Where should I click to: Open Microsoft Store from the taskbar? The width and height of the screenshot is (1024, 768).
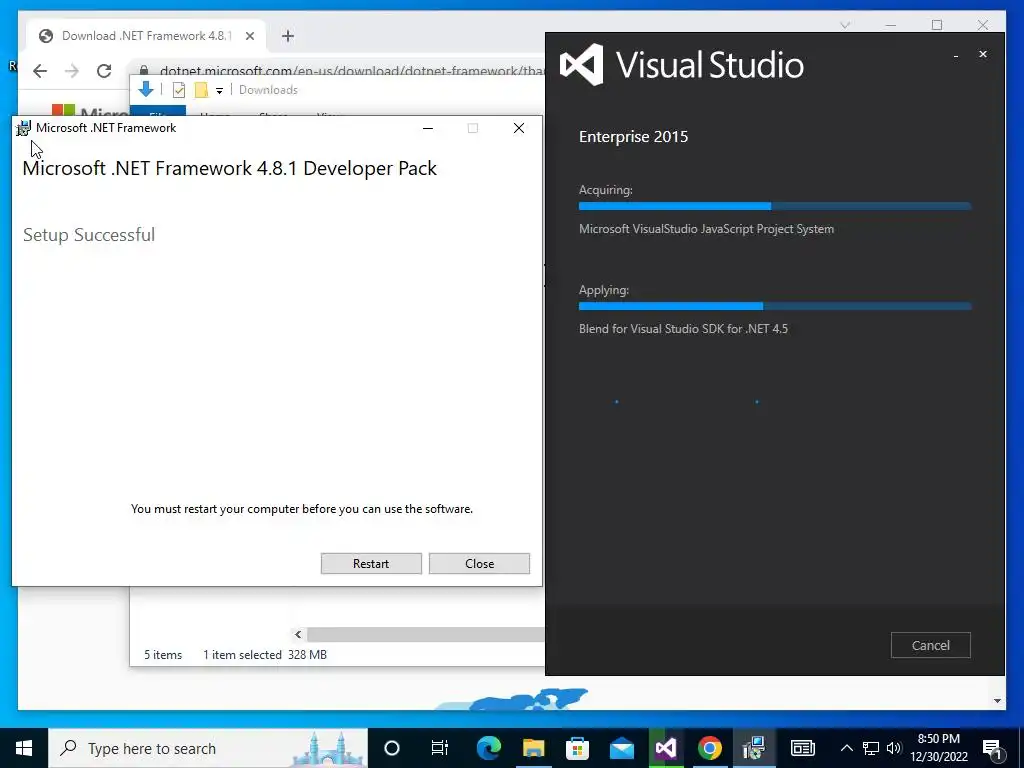(577, 748)
